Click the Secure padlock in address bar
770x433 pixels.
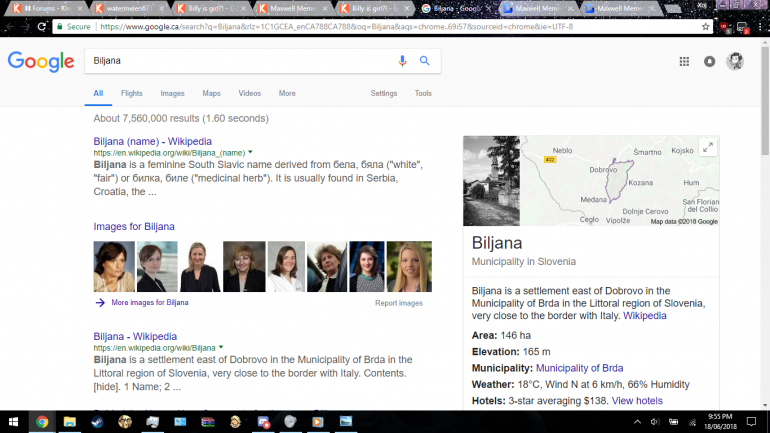[60, 27]
